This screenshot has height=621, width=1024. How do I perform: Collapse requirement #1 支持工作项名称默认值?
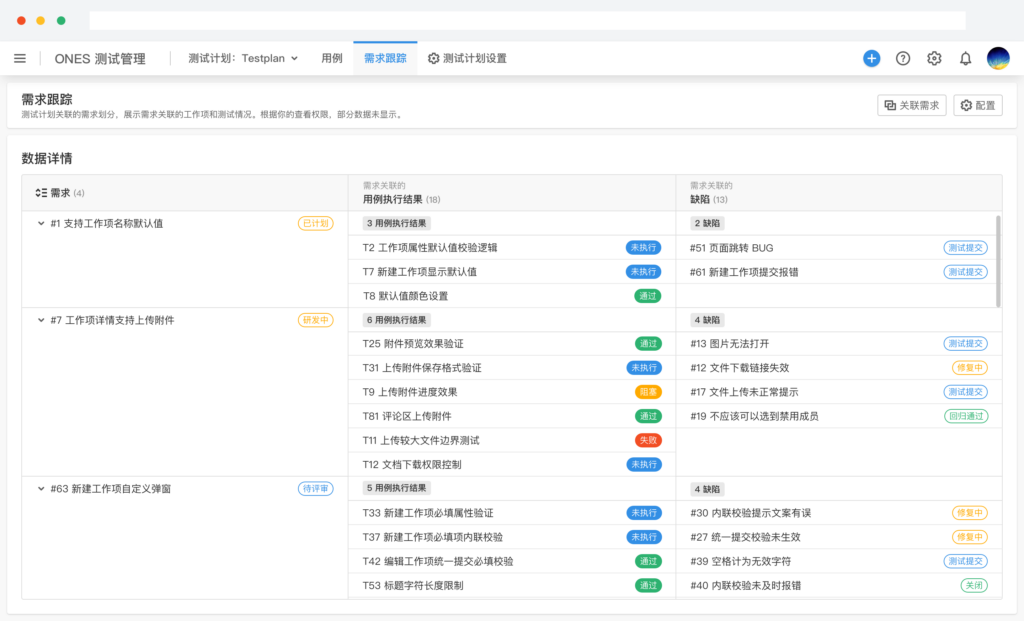coord(41,223)
